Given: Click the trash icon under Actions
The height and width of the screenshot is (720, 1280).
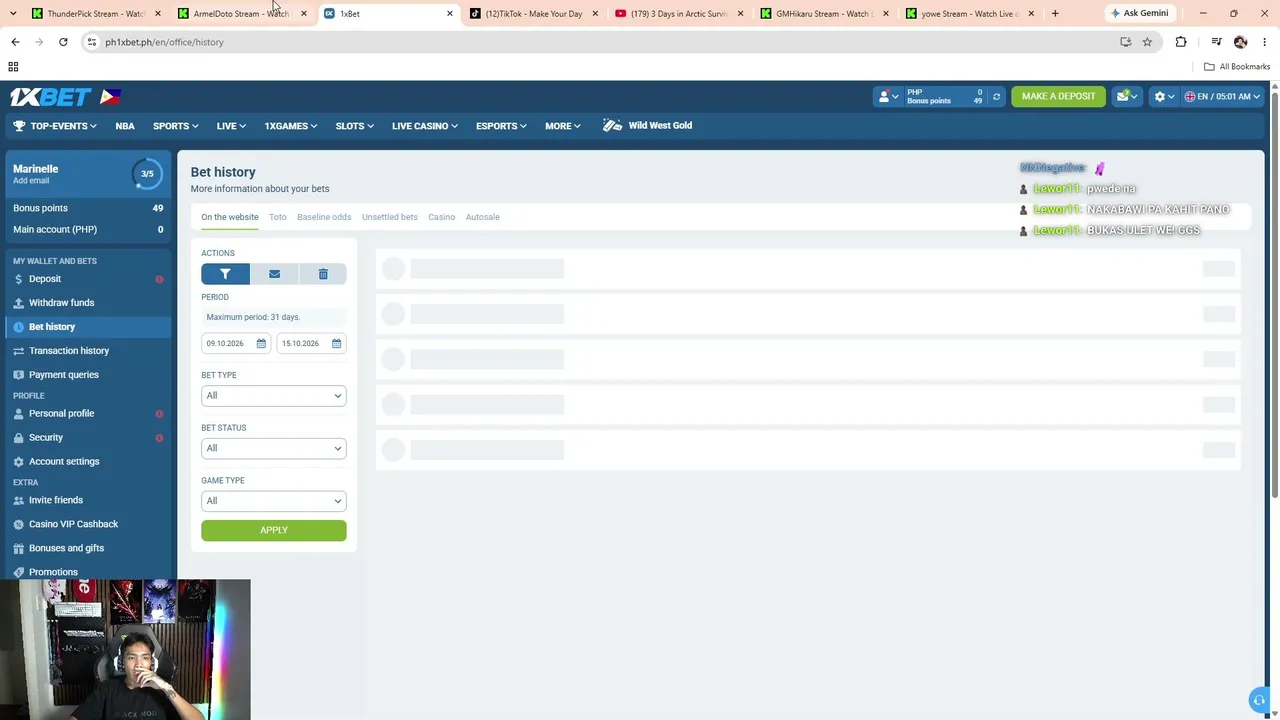Looking at the screenshot, I should [323, 274].
